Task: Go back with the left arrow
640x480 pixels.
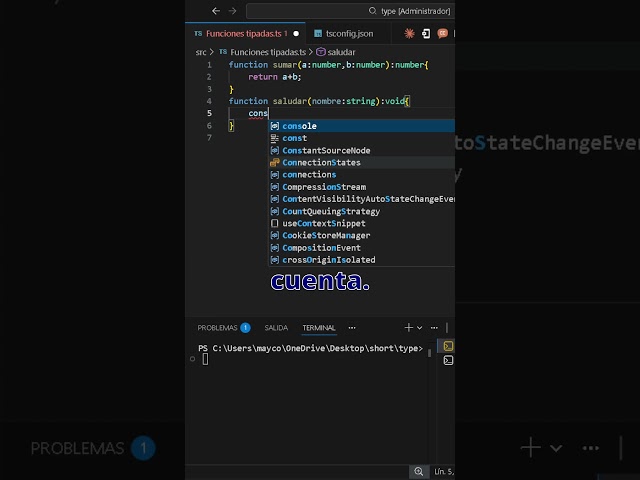Action: [216, 11]
